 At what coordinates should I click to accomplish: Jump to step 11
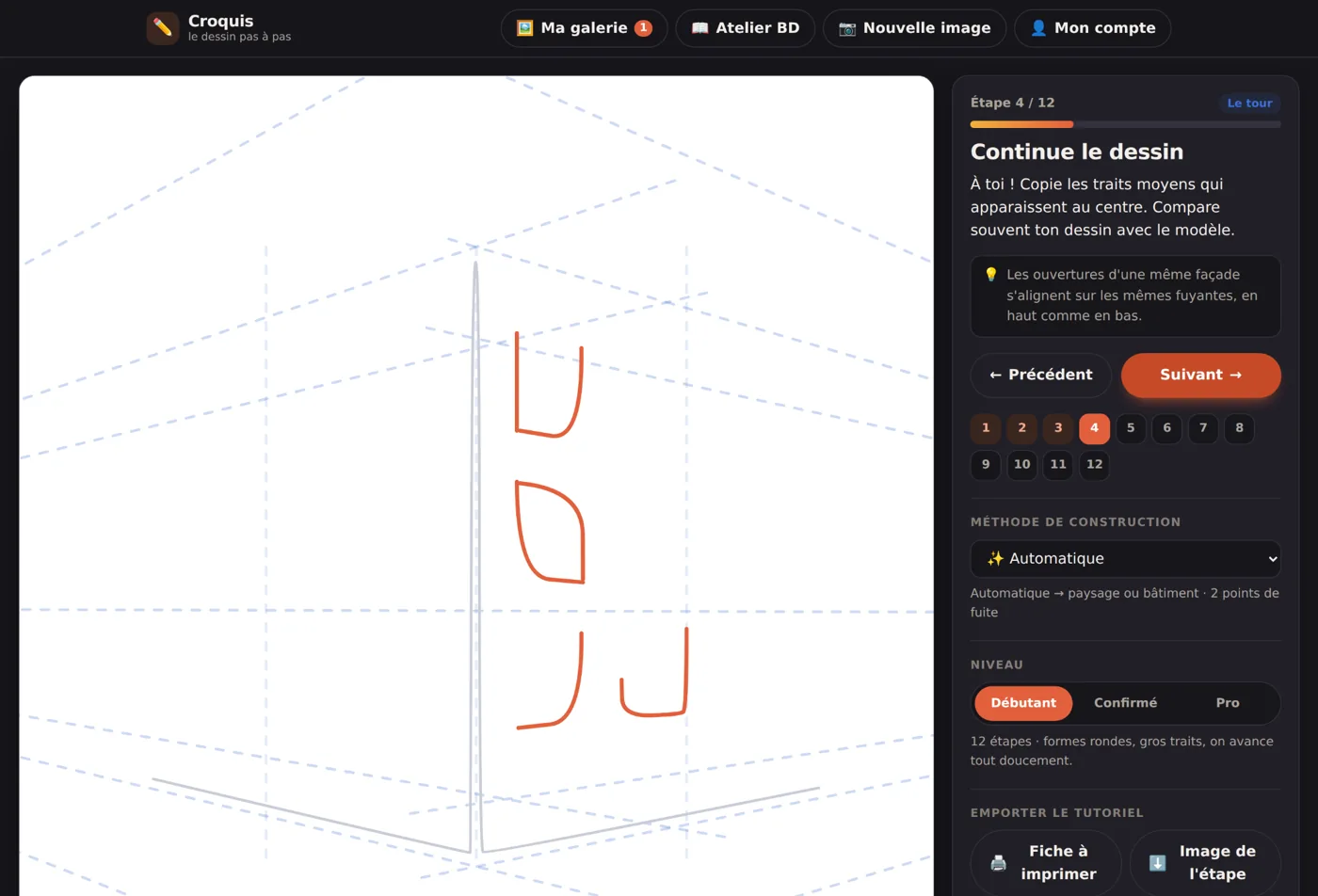(x=1058, y=465)
